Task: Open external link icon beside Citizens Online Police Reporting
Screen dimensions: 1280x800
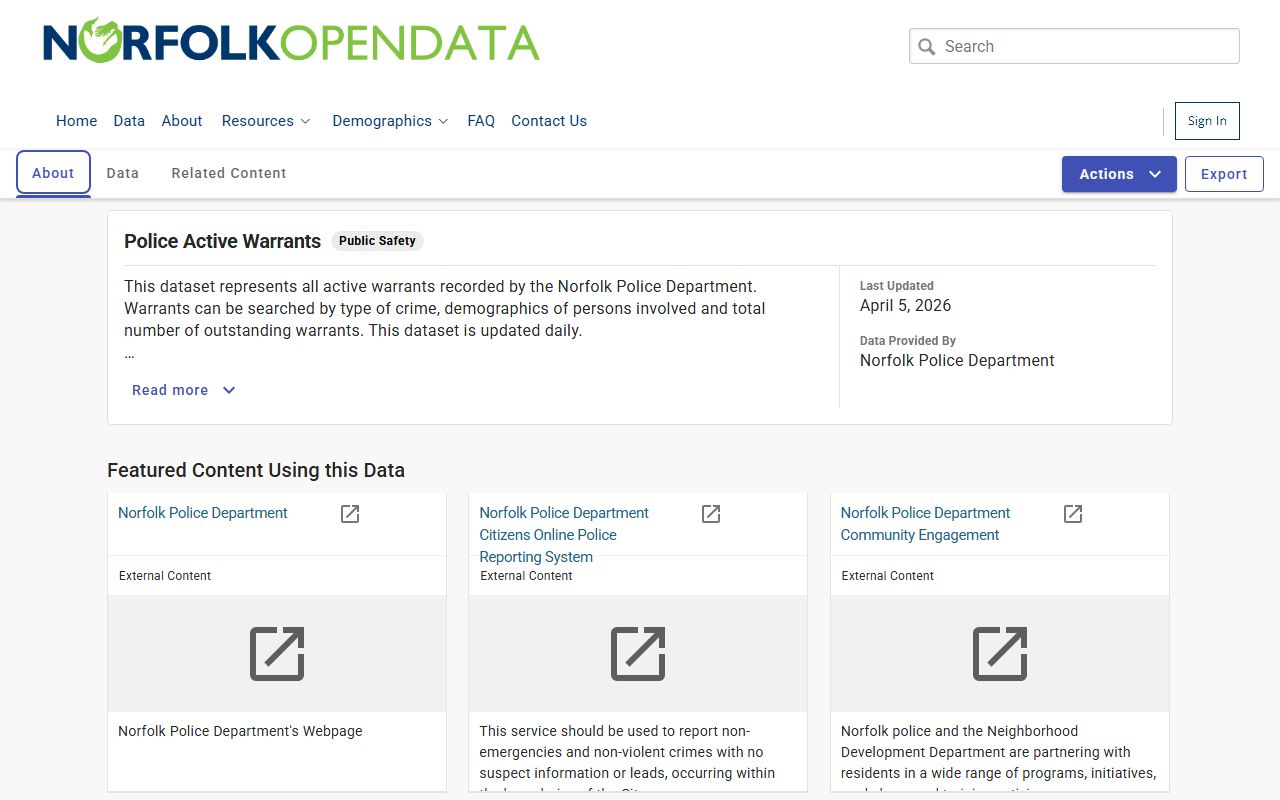Action: (711, 514)
